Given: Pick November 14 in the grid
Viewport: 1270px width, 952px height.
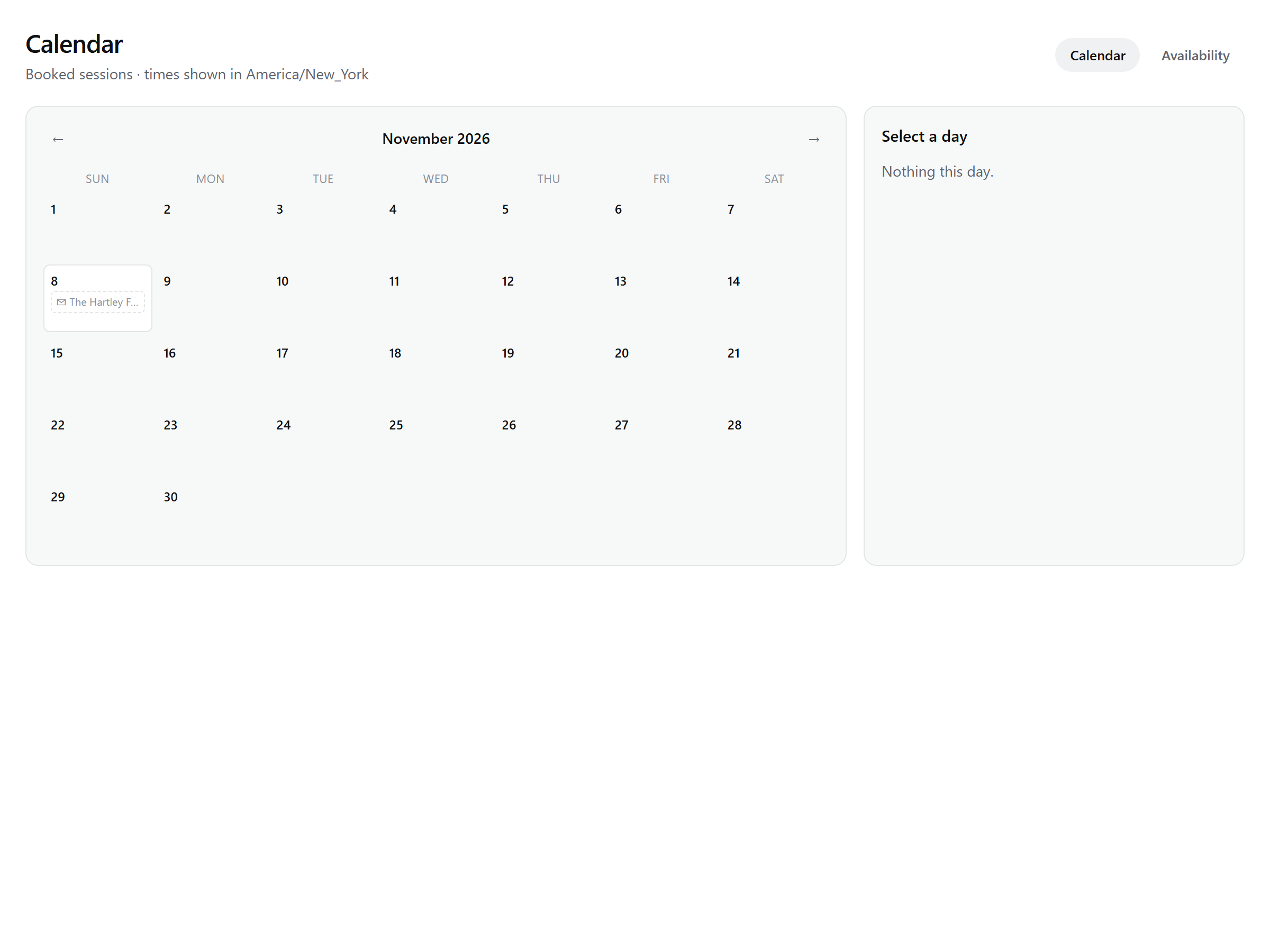Looking at the screenshot, I should [x=775, y=298].
